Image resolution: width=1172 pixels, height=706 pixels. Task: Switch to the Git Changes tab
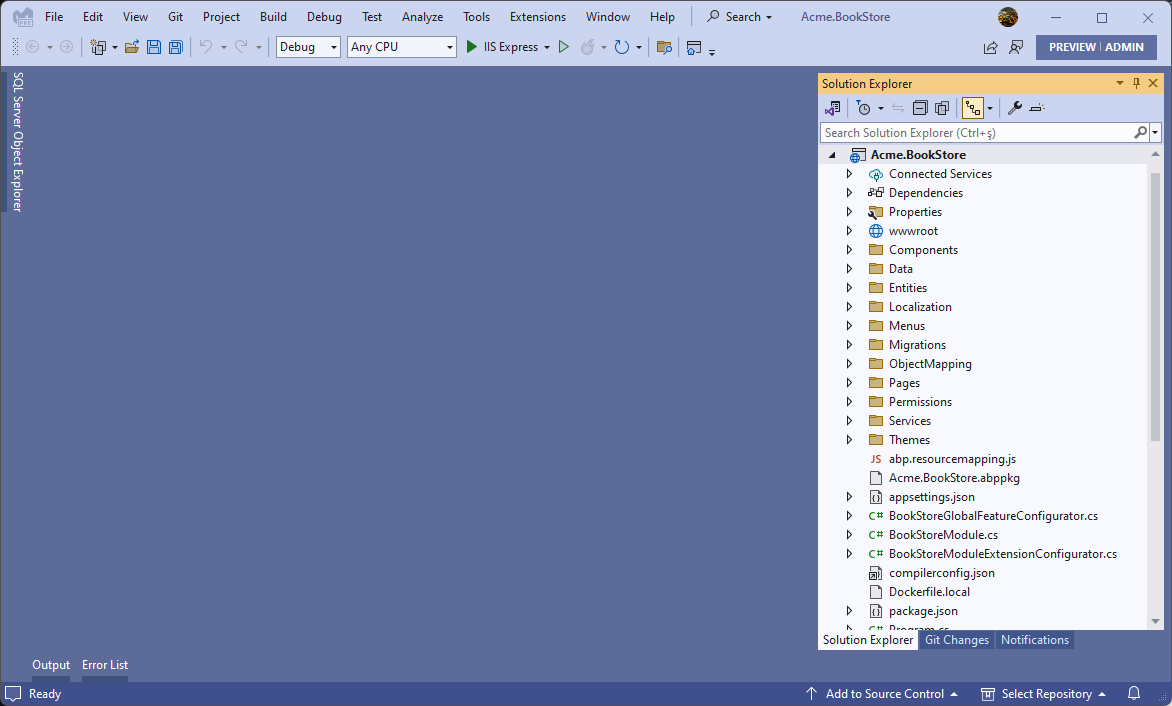click(956, 640)
